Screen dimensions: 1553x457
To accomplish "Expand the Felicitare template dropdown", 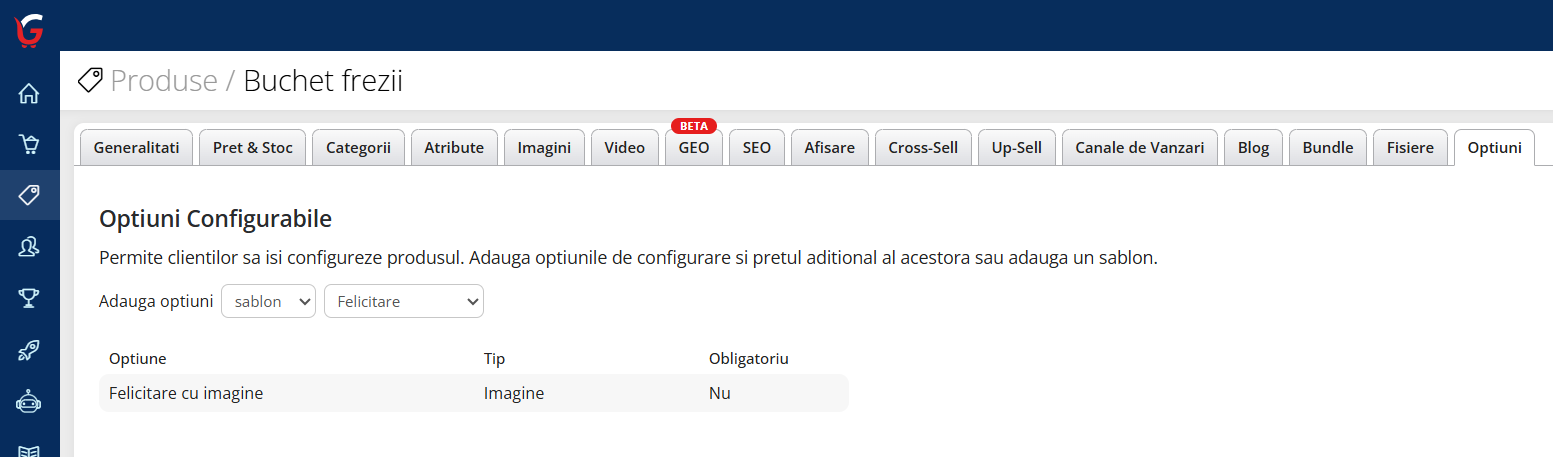I will click(404, 301).
